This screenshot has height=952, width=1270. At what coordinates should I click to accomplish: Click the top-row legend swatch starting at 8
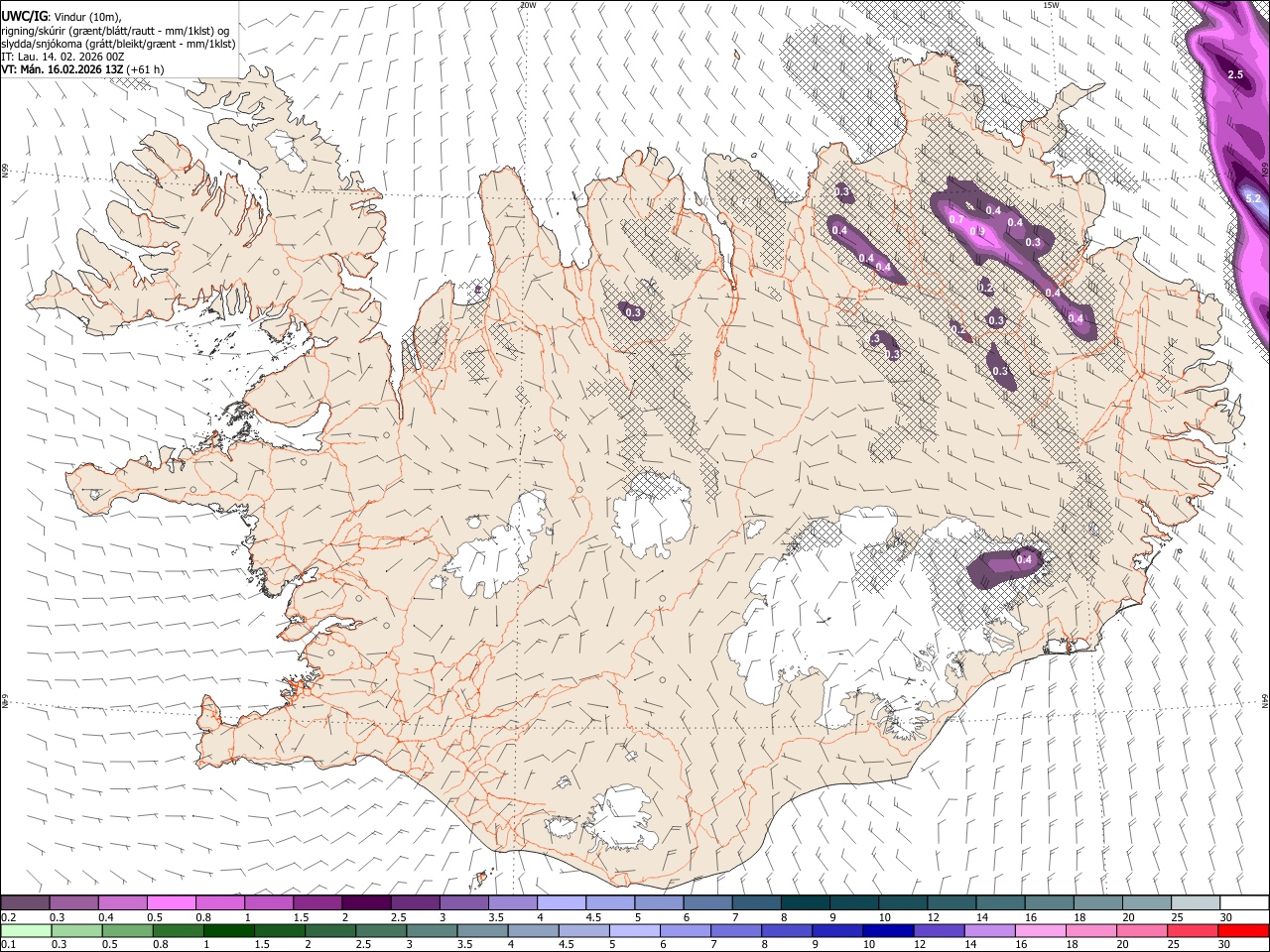click(805, 903)
